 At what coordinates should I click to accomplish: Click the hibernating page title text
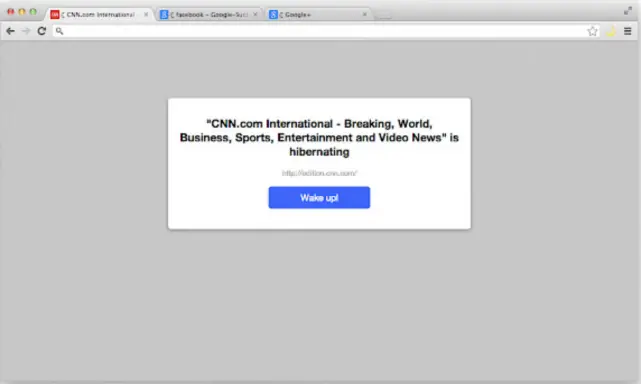pyautogui.click(x=319, y=138)
